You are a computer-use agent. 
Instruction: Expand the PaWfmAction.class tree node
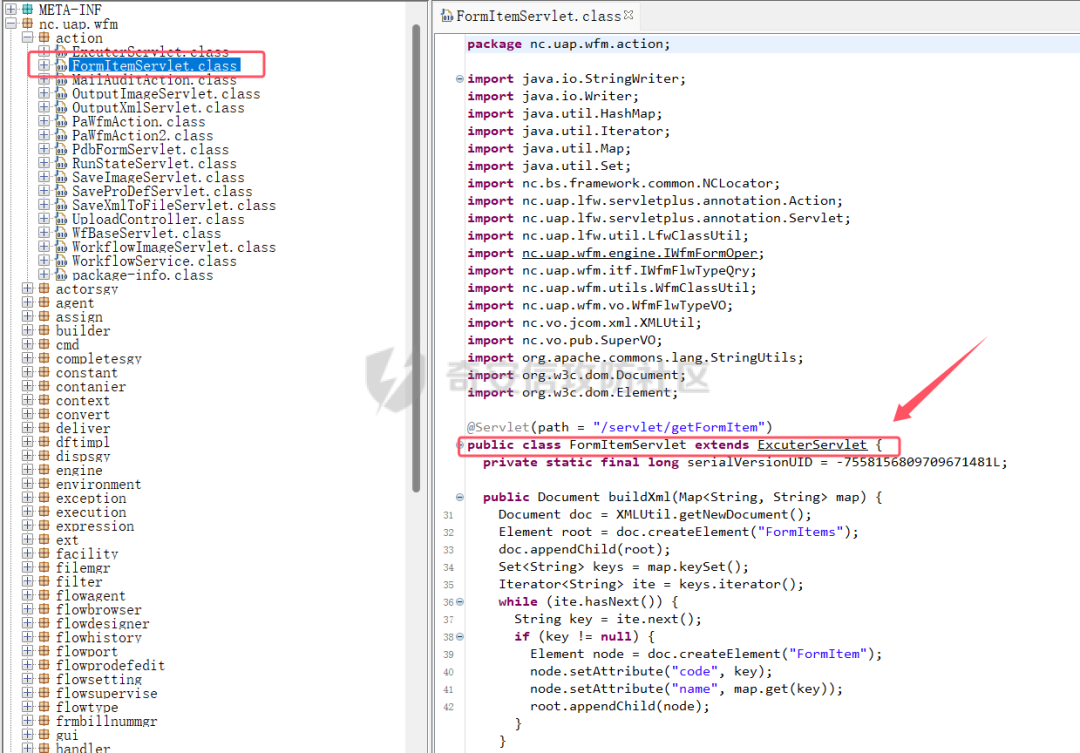(44, 121)
